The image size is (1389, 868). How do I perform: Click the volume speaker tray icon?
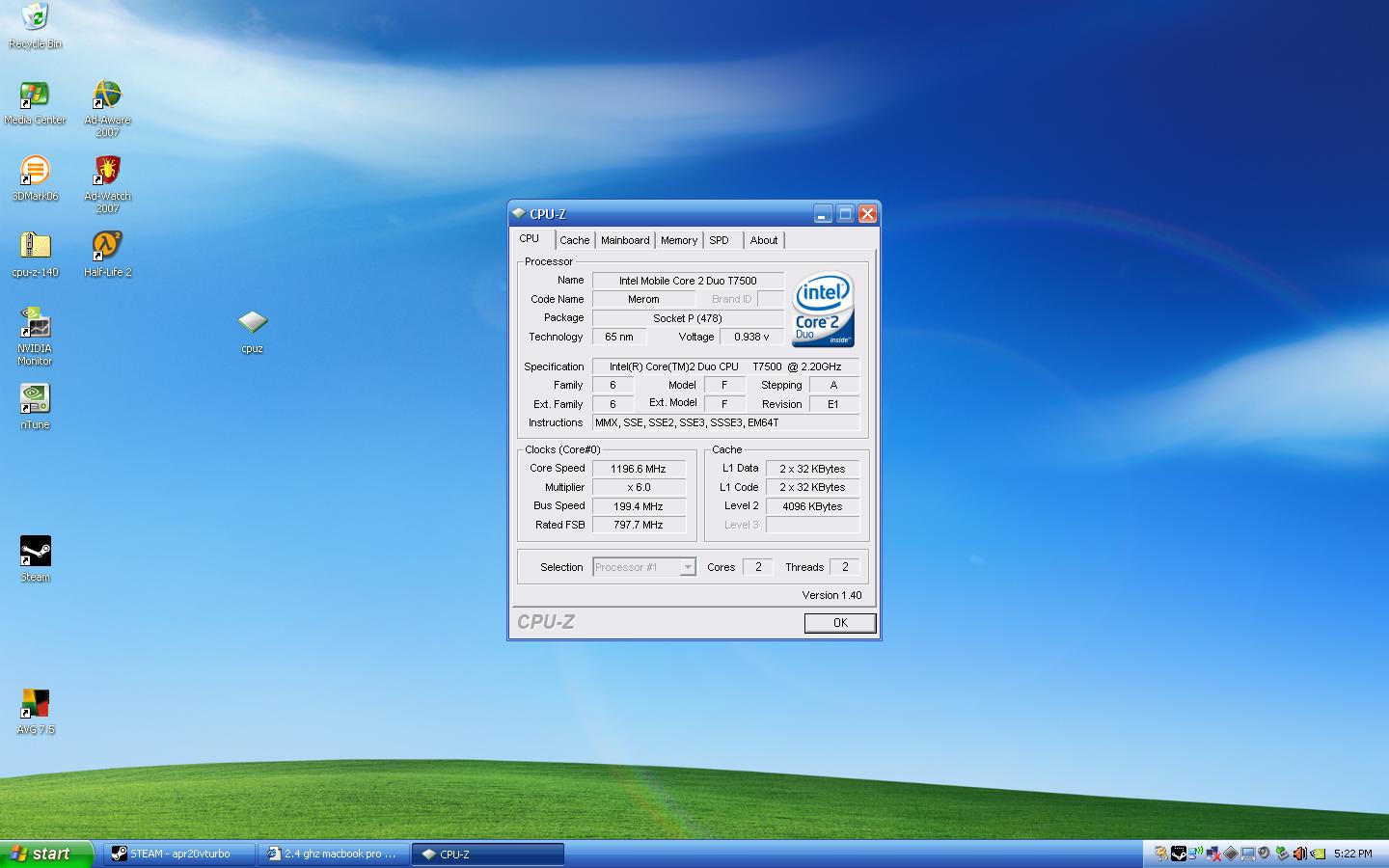pyautogui.click(x=1299, y=854)
